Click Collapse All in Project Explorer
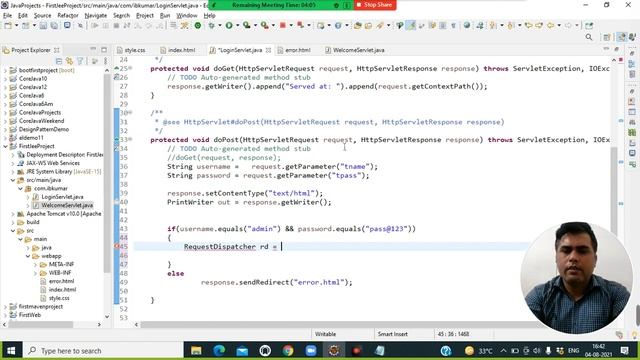This screenshot has width=640, height=360. coord(59,61)
